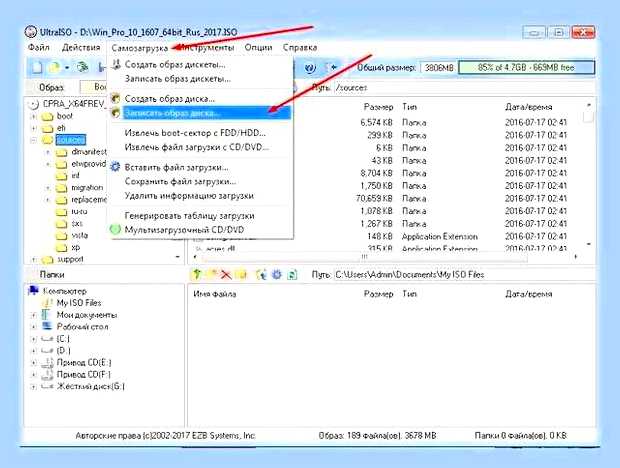This screenshot has height=468, width=620.
Task: Select the ru-ru folder in tree
Action: click(79, 211)
